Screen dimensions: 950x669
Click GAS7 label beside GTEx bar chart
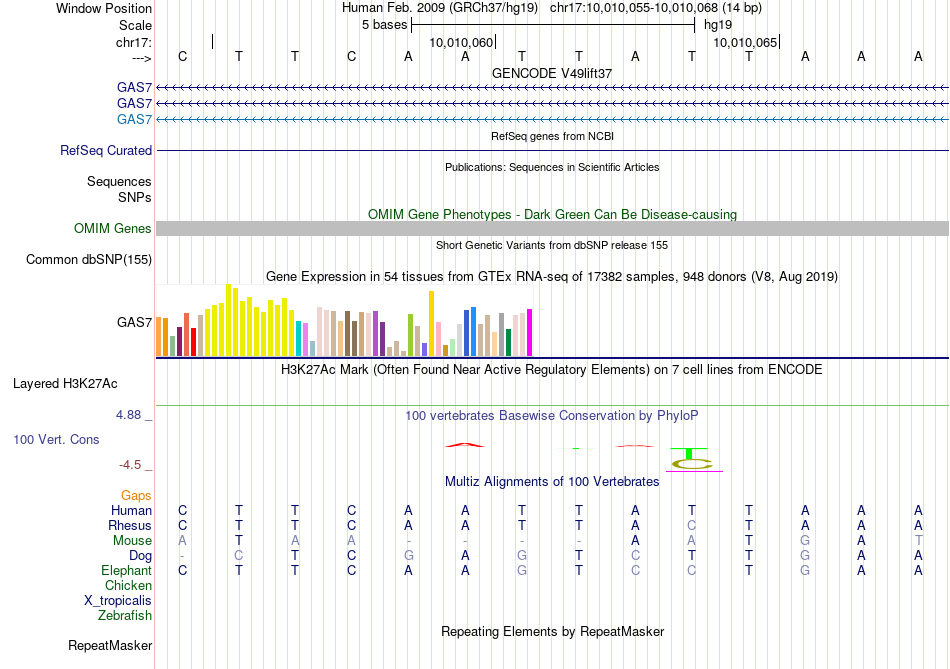click(x=134, y=322)
